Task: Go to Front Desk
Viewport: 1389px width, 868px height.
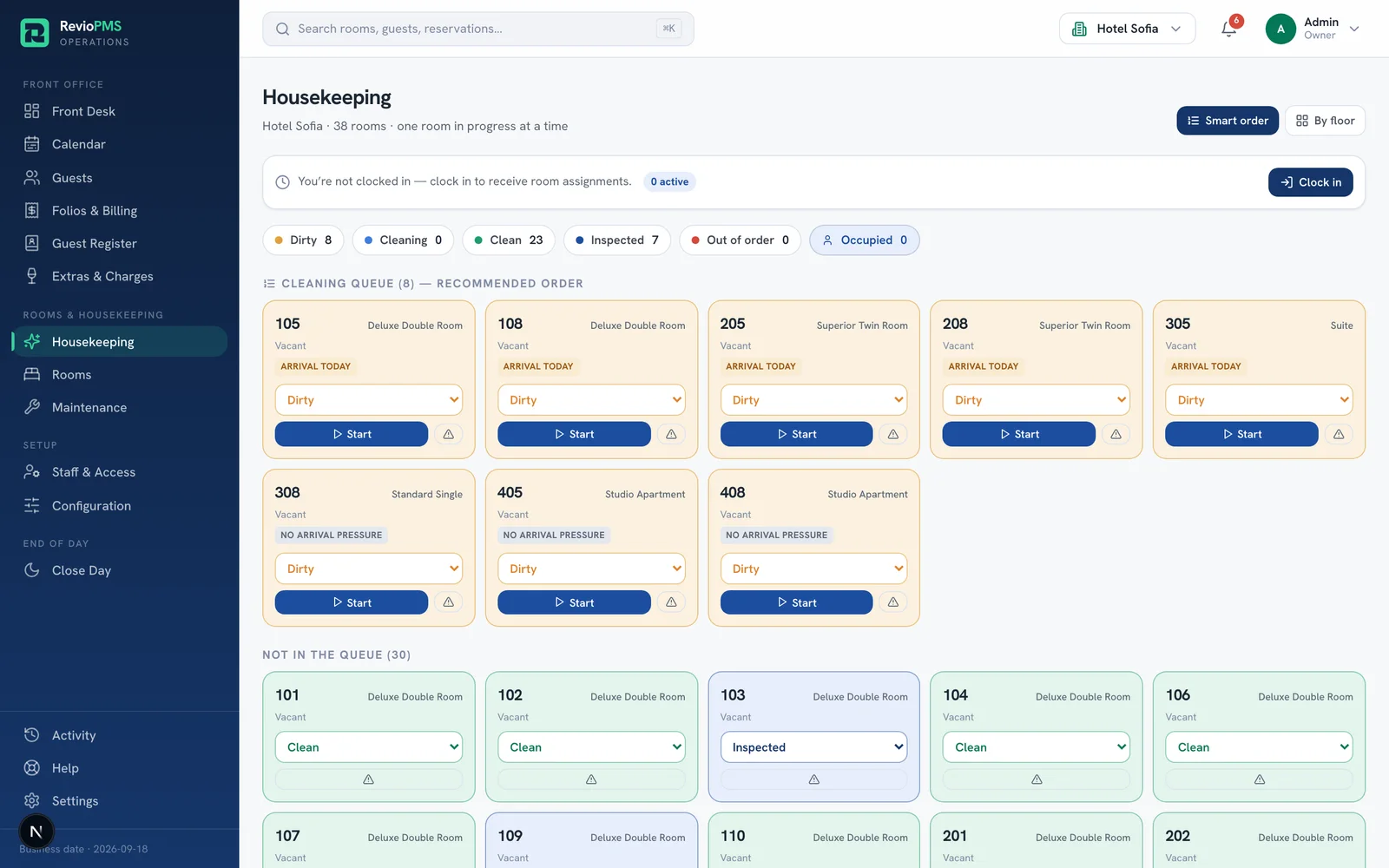Action: click(x=120, y=111)
